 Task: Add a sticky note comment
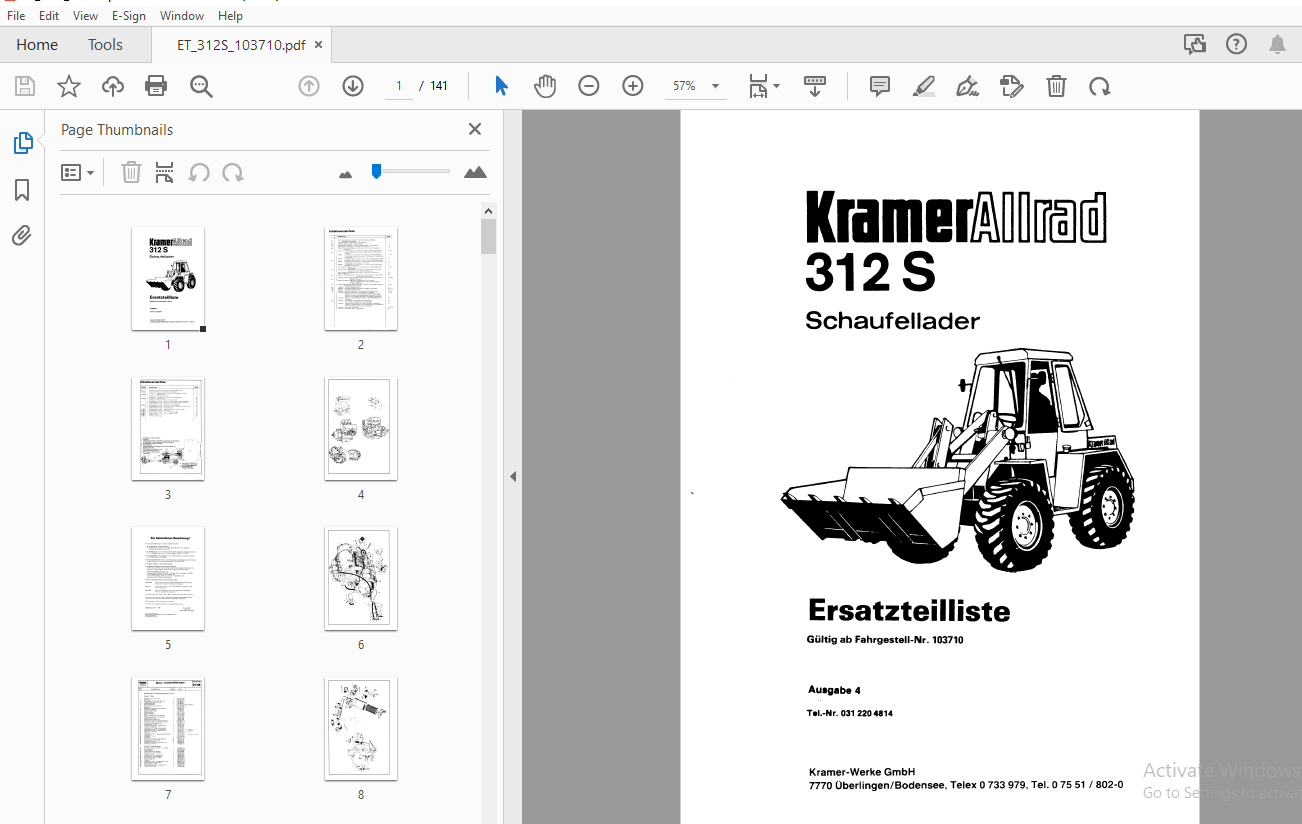(x=880, y=86)
